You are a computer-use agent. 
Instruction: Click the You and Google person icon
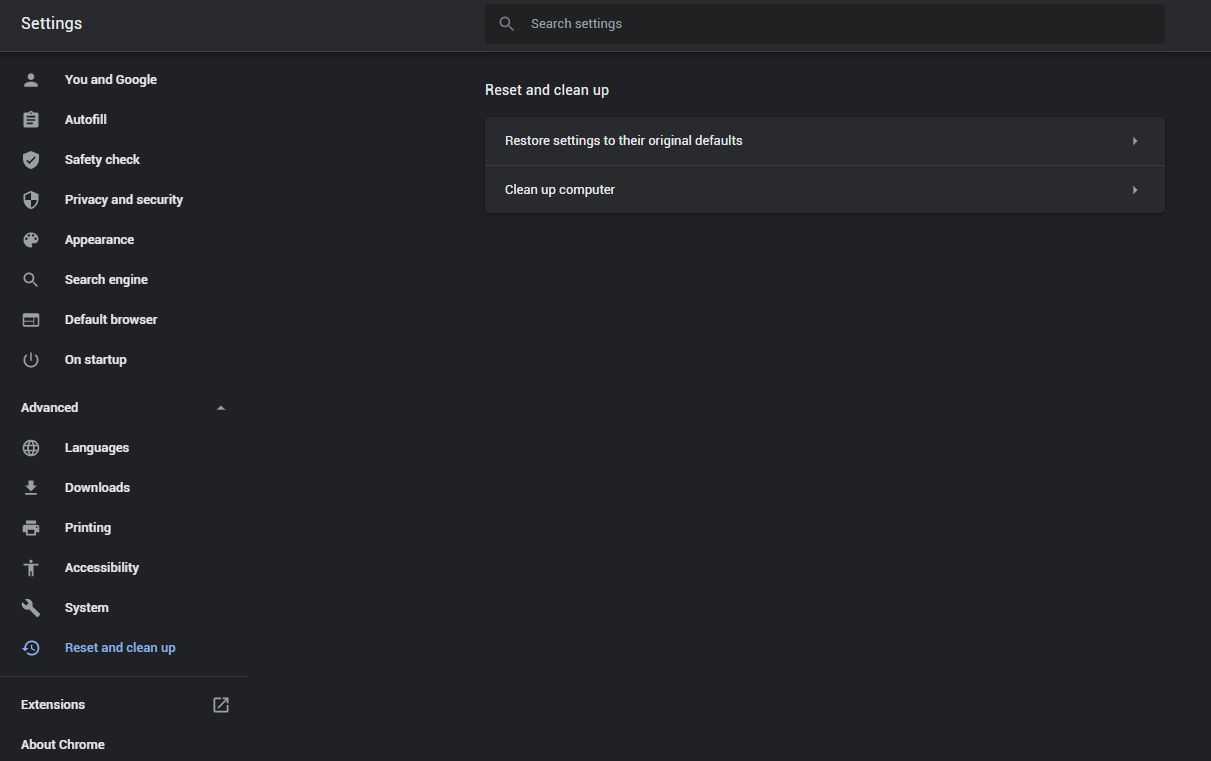[31, 80]
